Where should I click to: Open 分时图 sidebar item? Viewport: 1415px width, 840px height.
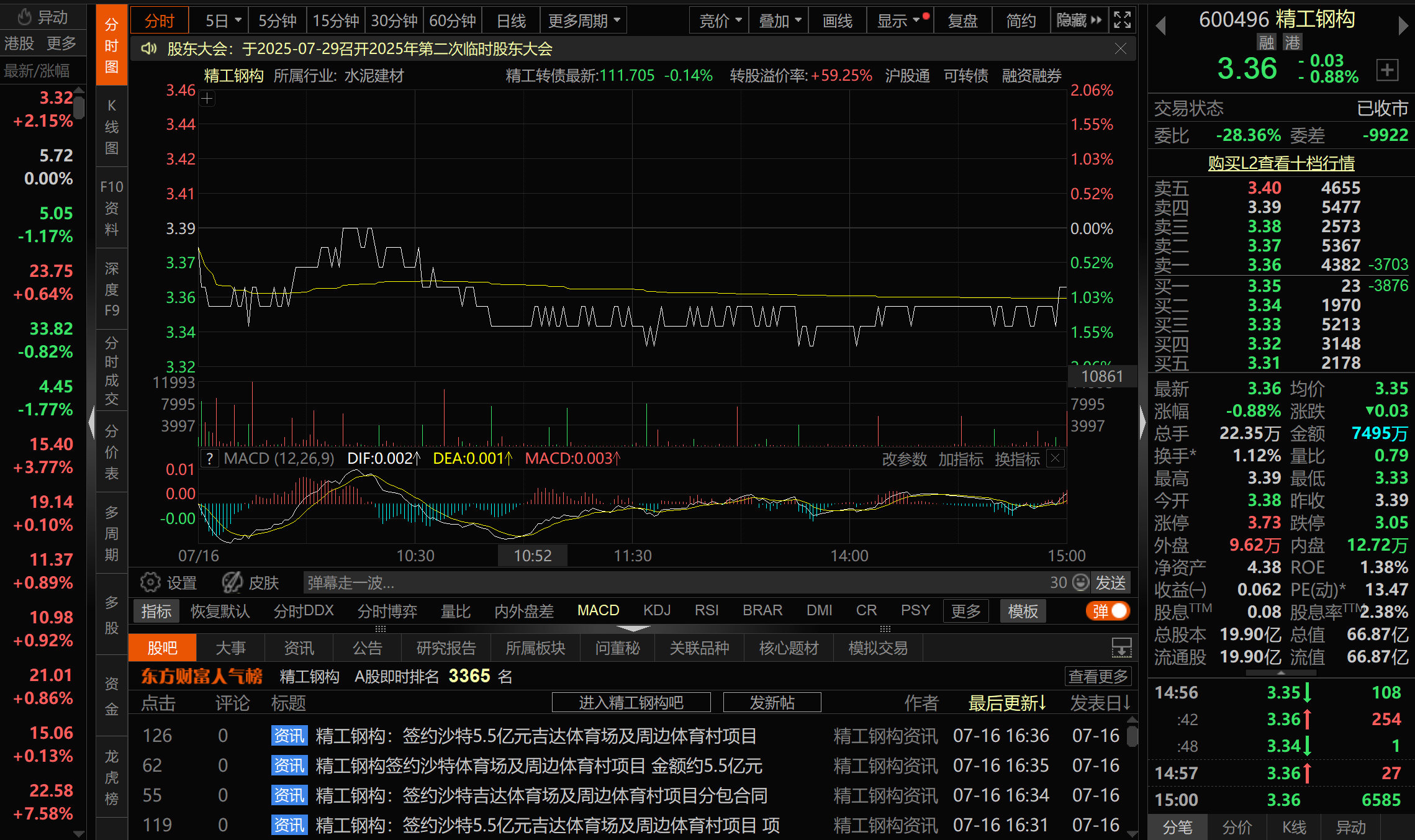pos(112,45)
